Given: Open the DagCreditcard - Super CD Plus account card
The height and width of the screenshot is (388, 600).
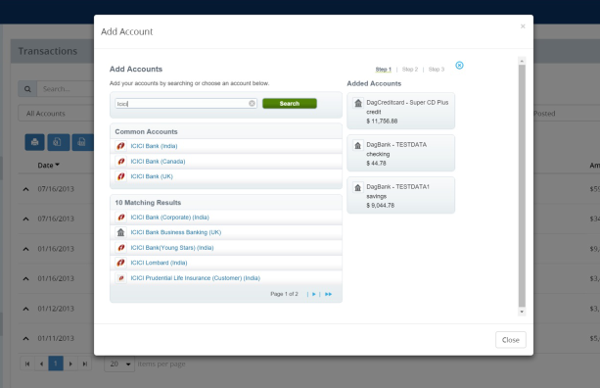Looking at the screenshot, I should click(401, 111).
